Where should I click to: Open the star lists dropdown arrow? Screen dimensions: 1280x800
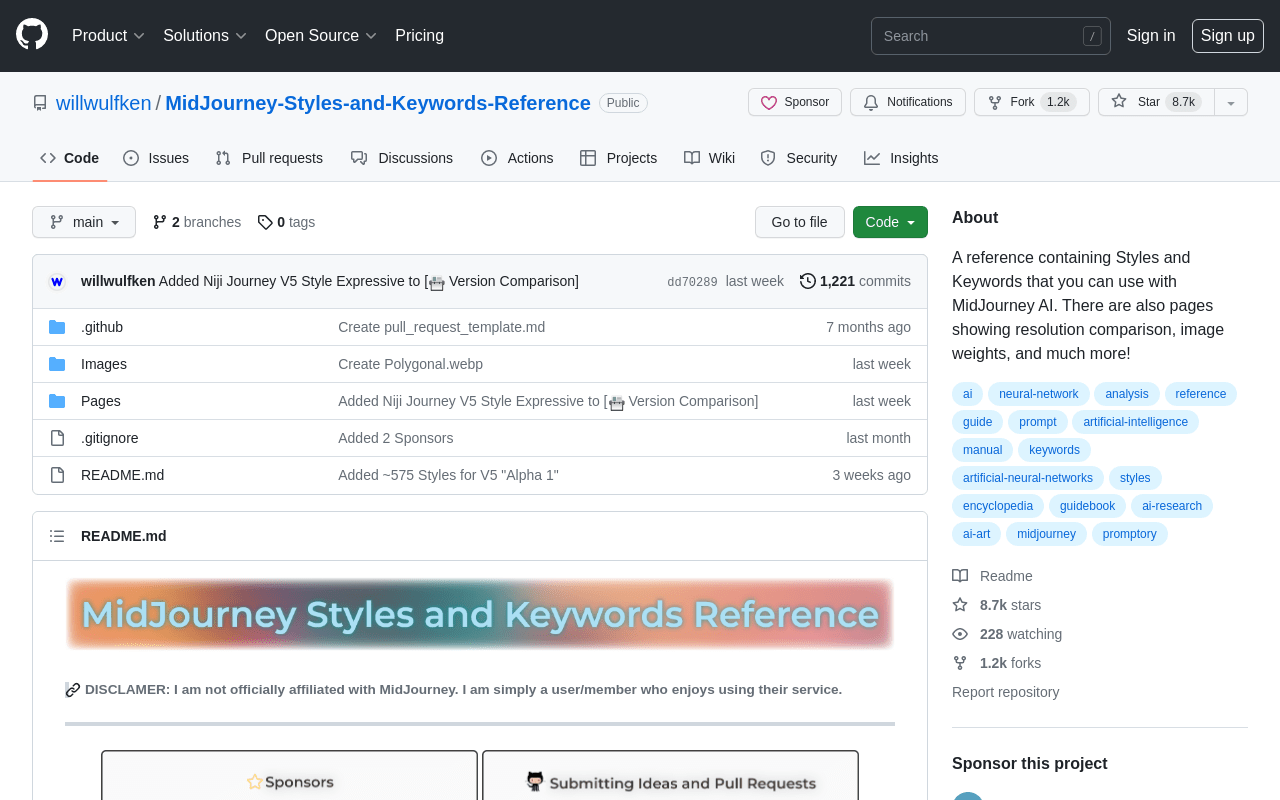pos(1231,102)
